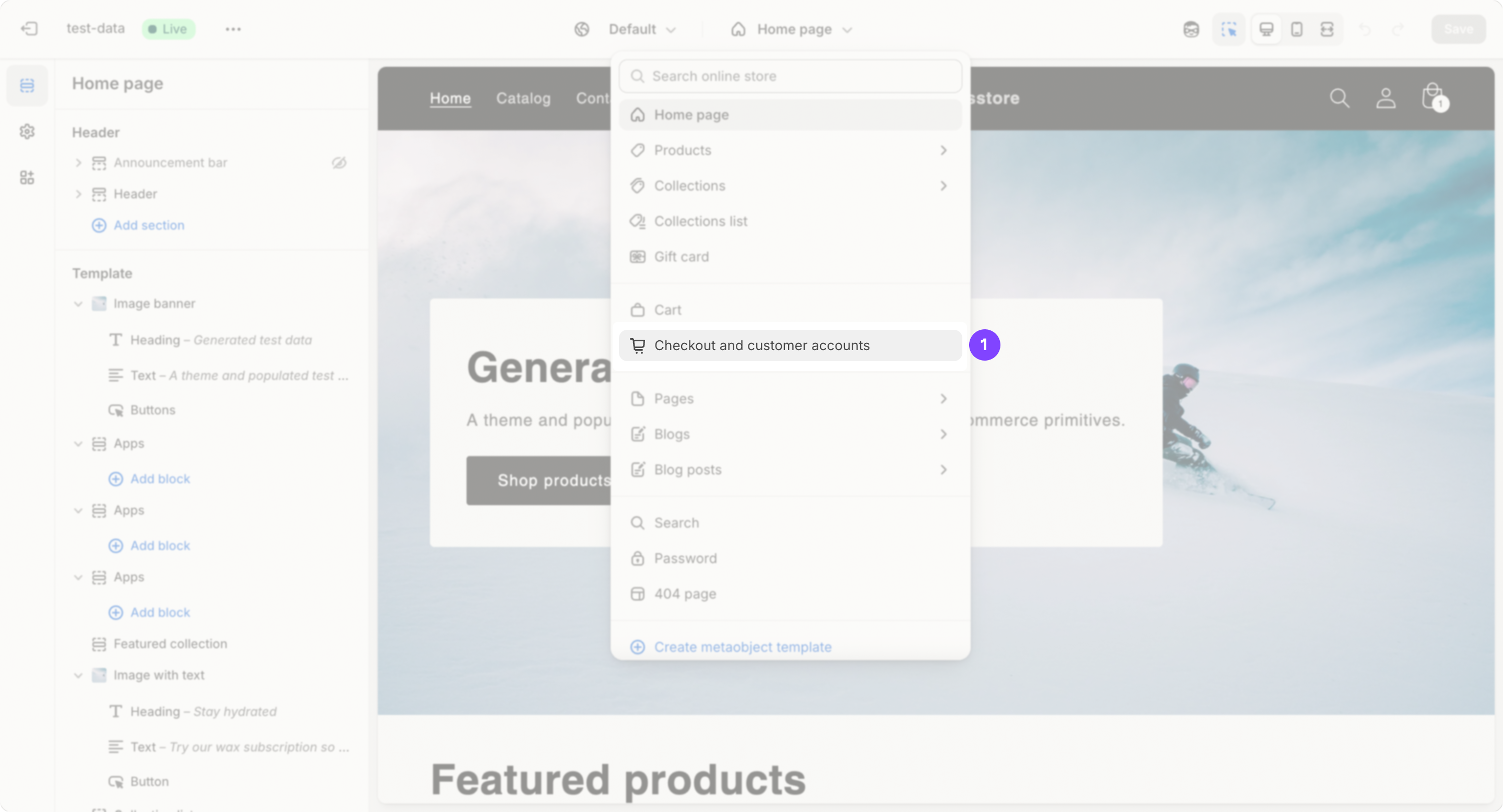This screenshot has width=1503, height=812.
Task: Select Gift card template
Action: [x=790, y=257]
